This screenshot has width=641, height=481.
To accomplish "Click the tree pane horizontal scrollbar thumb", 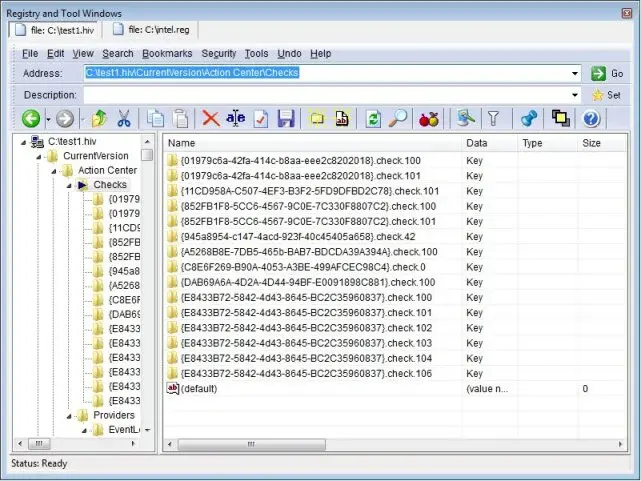I will pyautogui.click(x=39, y=443).
